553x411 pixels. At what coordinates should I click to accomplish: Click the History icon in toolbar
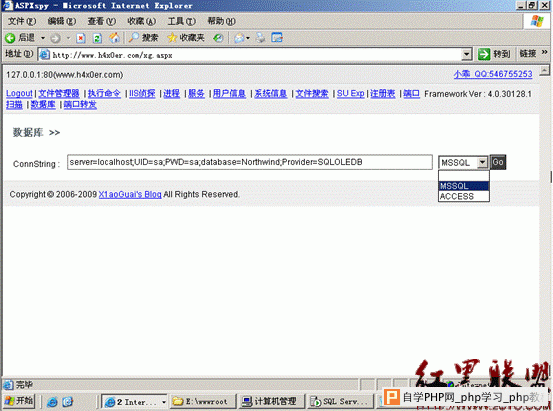click(218, 38)
